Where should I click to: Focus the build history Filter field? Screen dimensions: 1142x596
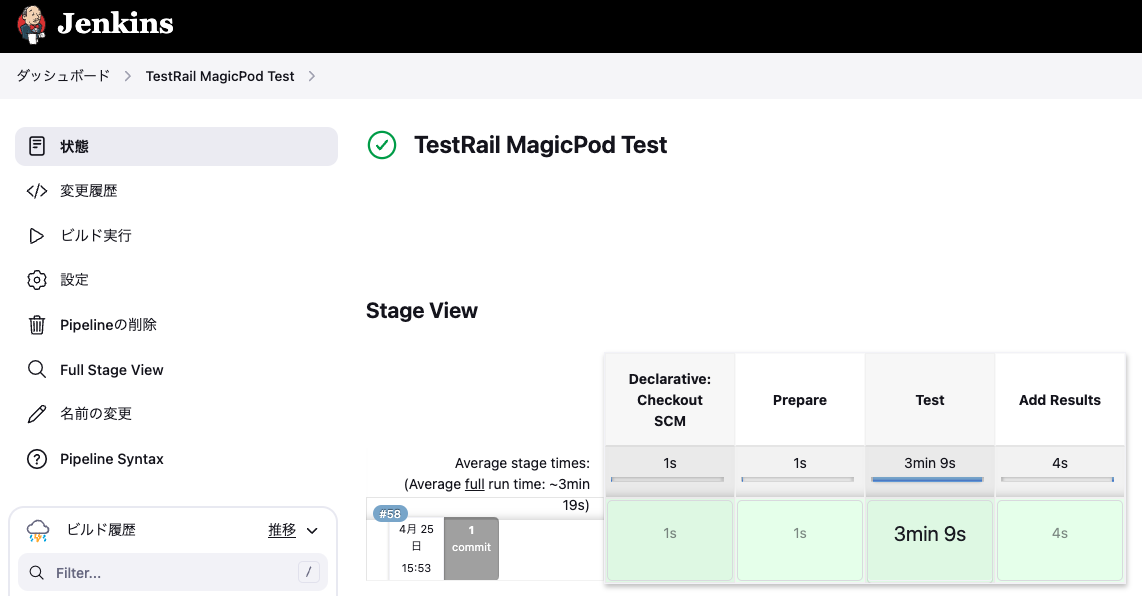[173, 573]
